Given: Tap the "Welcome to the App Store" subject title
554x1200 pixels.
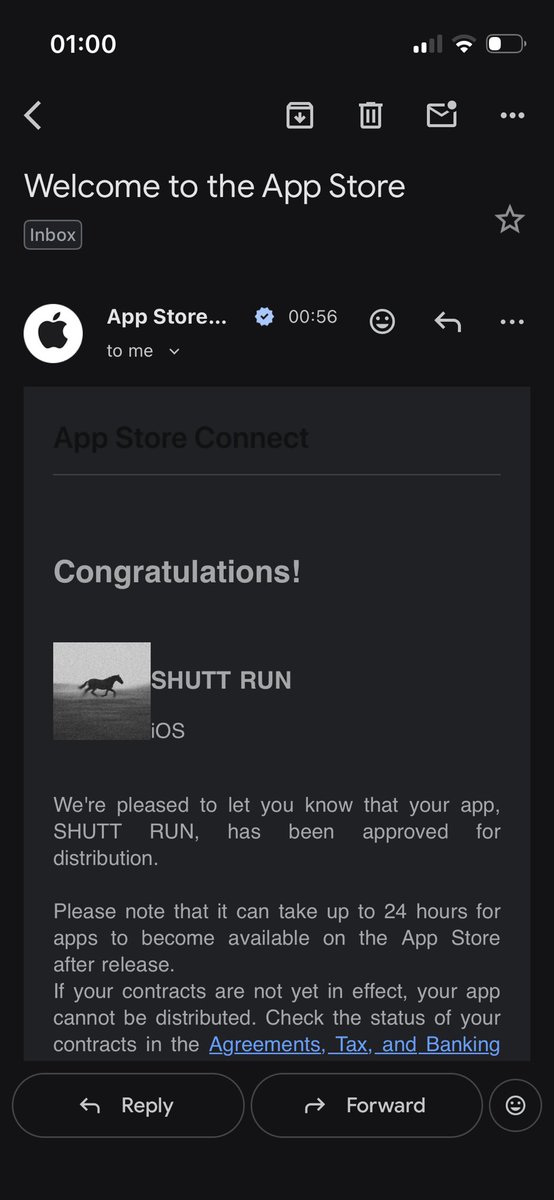Looking at the screenshot, I should coord(215,186).
